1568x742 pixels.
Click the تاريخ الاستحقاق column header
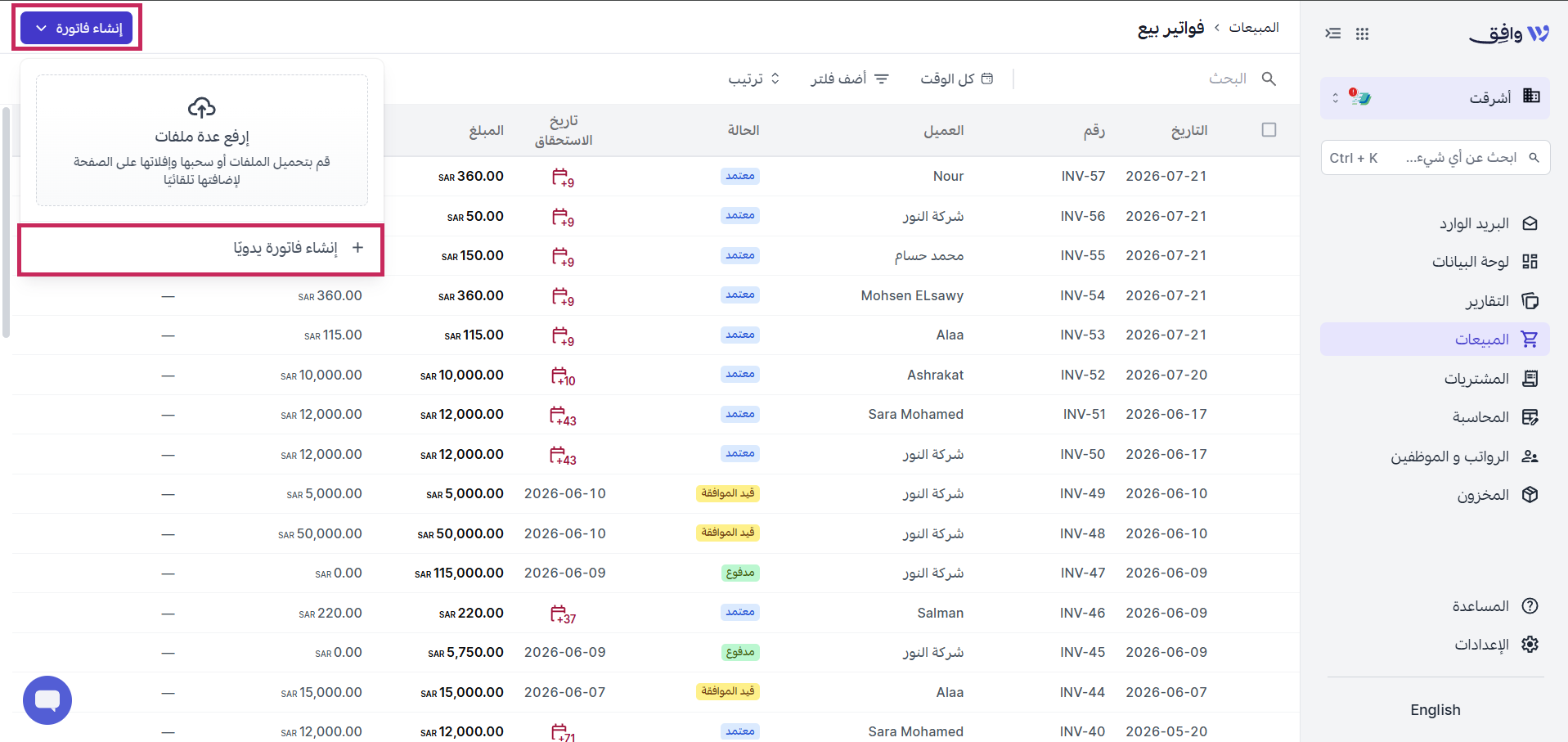click(564, 130)
